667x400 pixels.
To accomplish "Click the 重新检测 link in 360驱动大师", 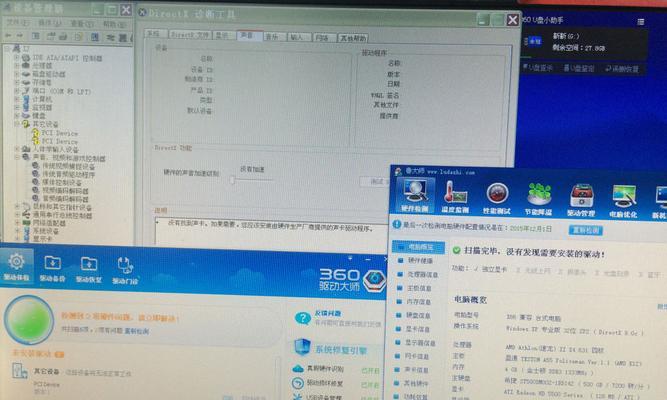I will 137,331.
